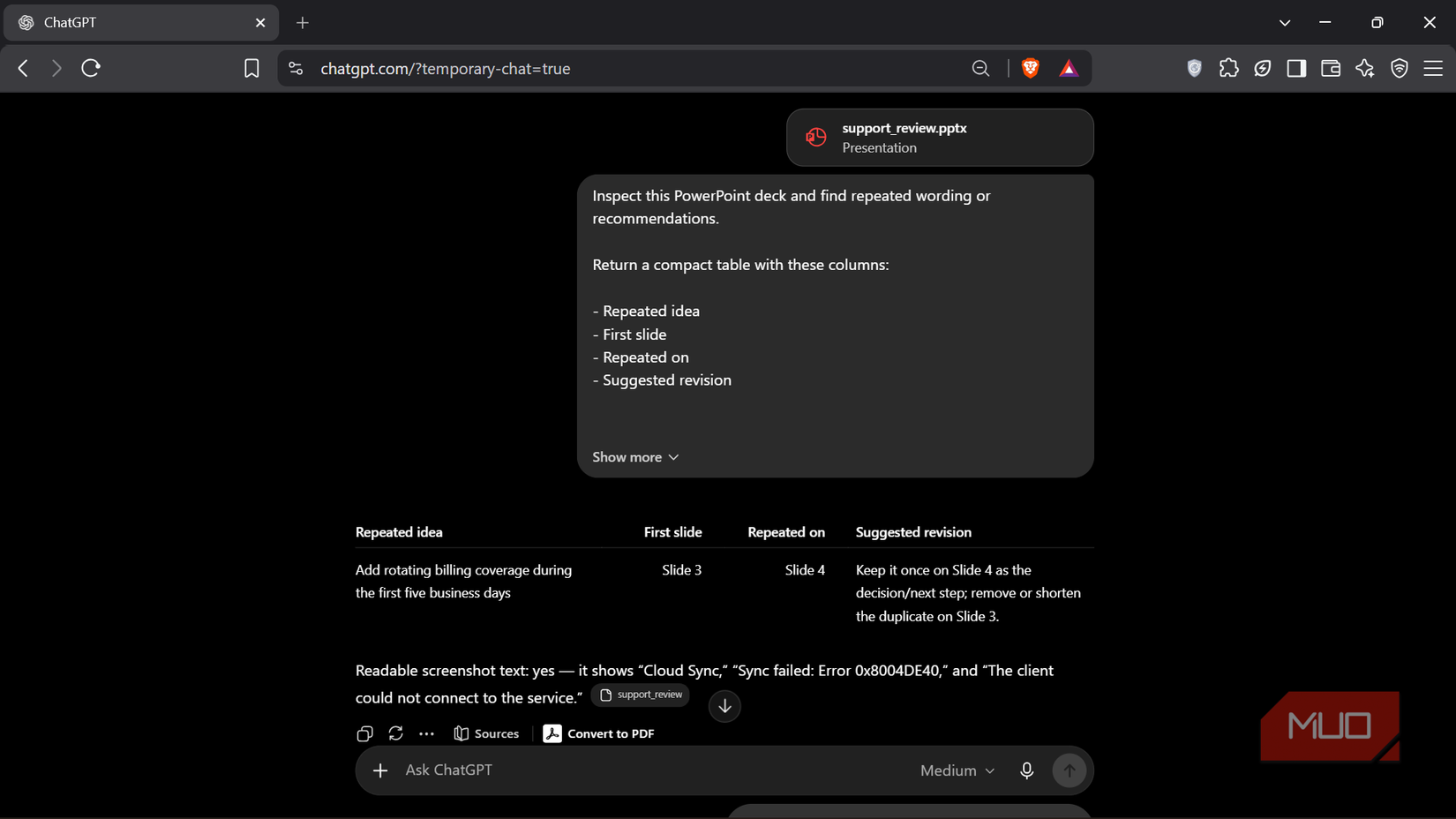Bookmark this page
This screenshot has height=819, width=1456.
click(x=251, y=68)
